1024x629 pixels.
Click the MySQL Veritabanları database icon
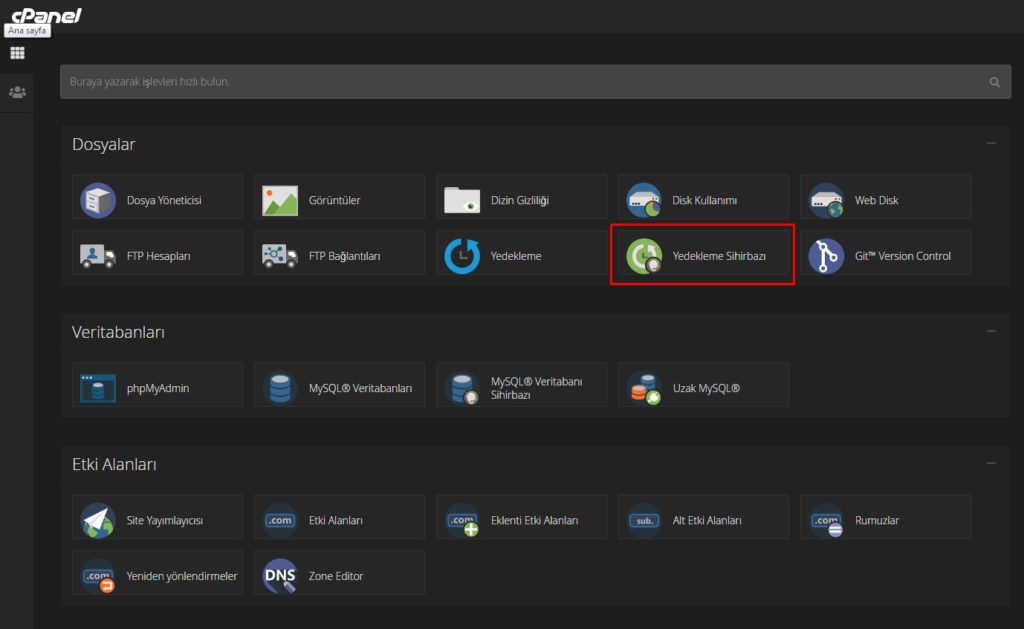pos(280,388)
